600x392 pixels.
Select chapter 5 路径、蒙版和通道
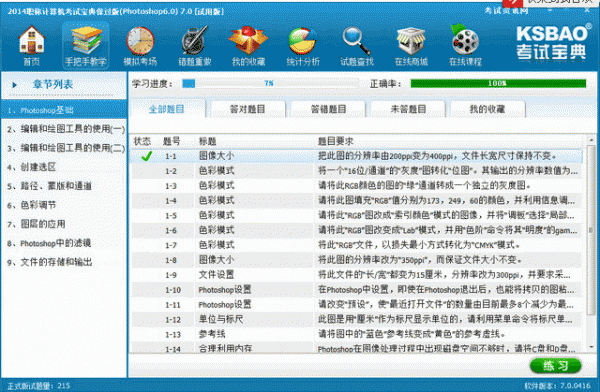(64, 186)
